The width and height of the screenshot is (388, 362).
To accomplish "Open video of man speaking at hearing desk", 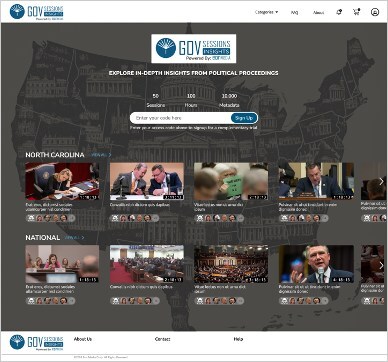I will coord(316,181).
